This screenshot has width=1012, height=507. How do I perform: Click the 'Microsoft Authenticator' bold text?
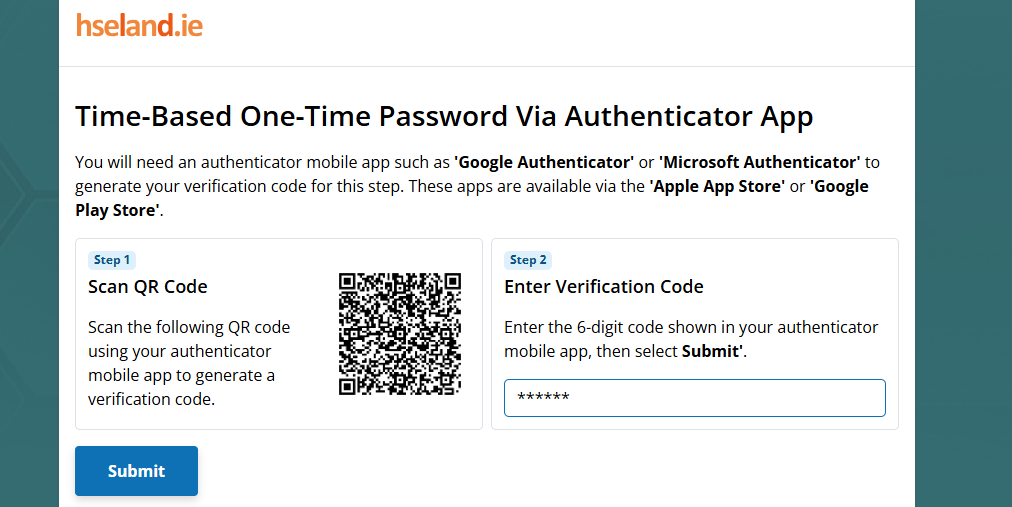760,162
